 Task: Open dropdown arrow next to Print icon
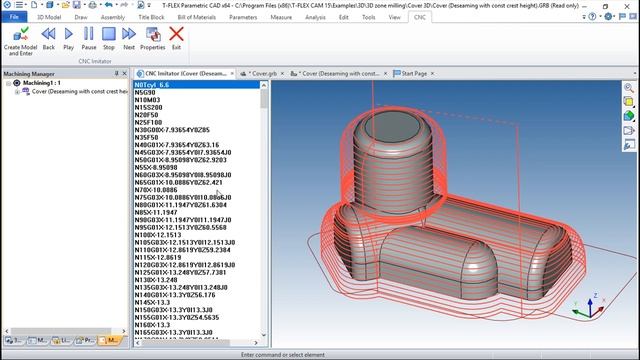pos(100,5)
